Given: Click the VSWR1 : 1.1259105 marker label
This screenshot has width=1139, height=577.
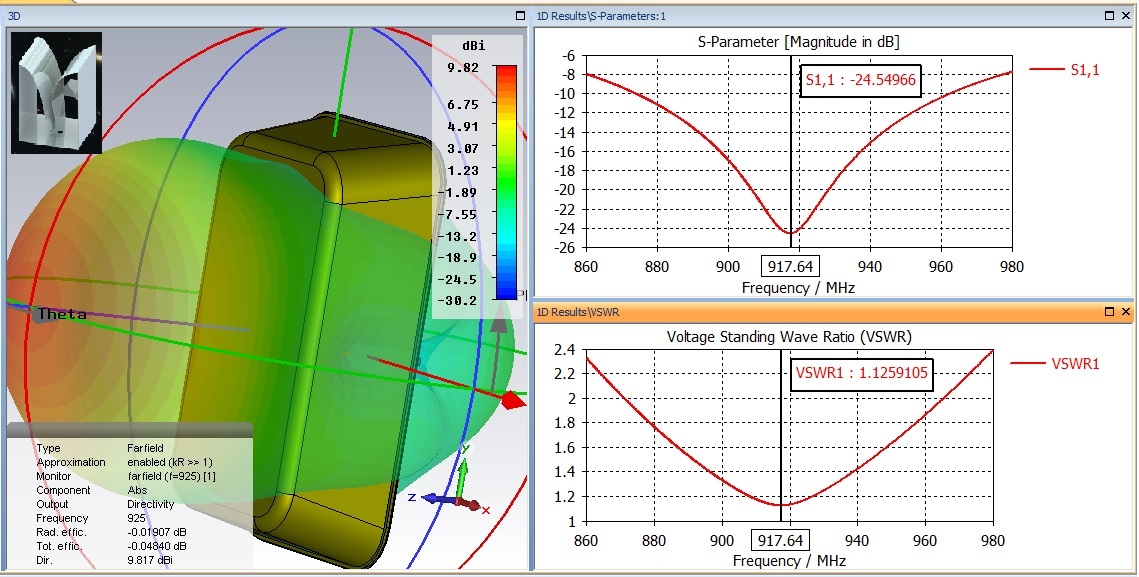Looking at the screenshot, I should tap(861, 374).
